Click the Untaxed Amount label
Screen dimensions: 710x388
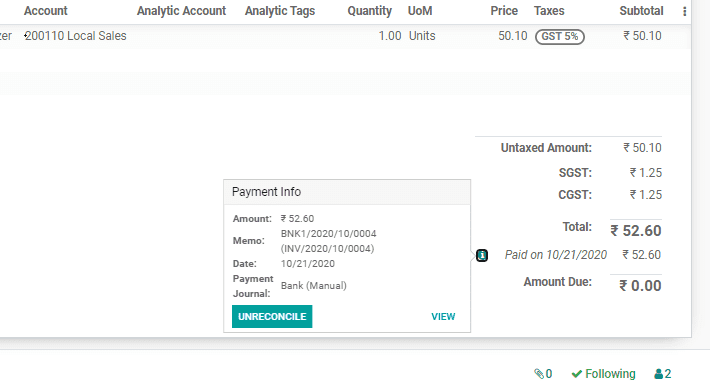tap(546, 148)
